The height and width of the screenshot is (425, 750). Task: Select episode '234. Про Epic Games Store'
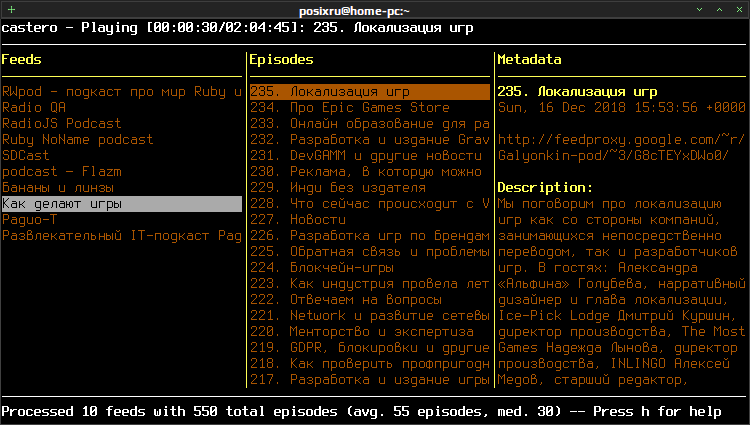(350, 108)
